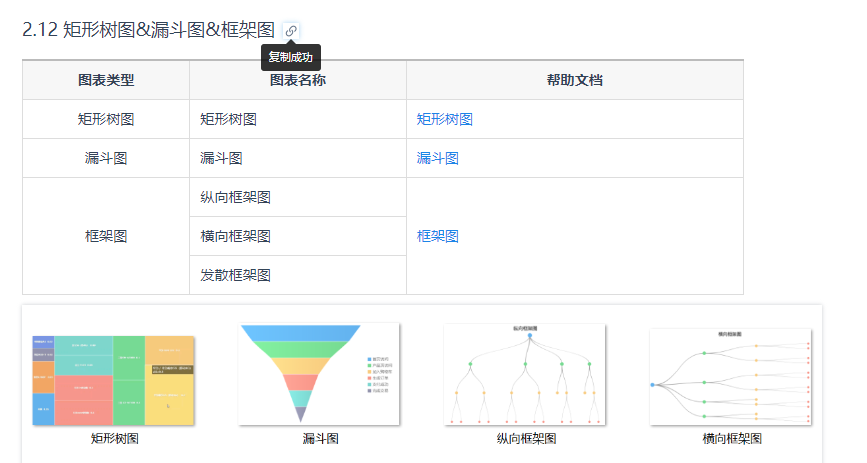Open the horizontal tree 横向框架图 thumbnail
This screenshot has width=867, height=463.
coord(731,376)
